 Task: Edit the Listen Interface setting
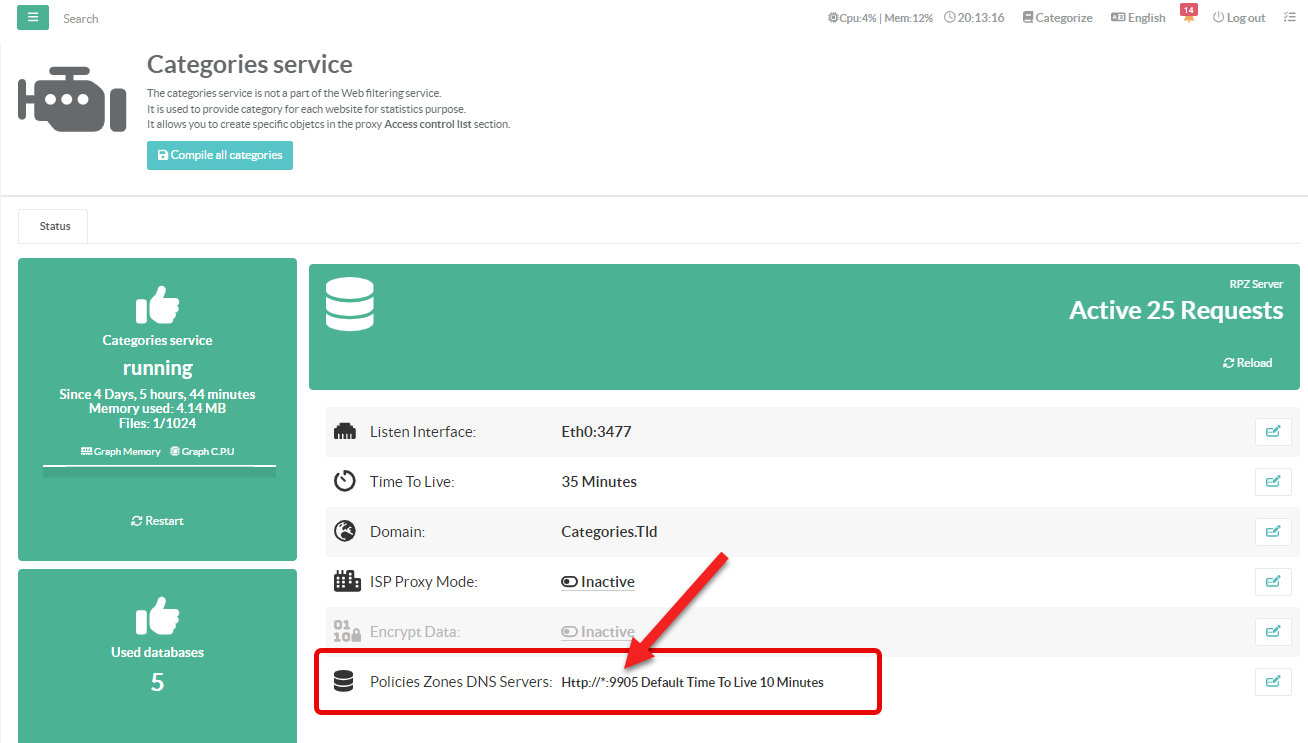coord(1272,432)
